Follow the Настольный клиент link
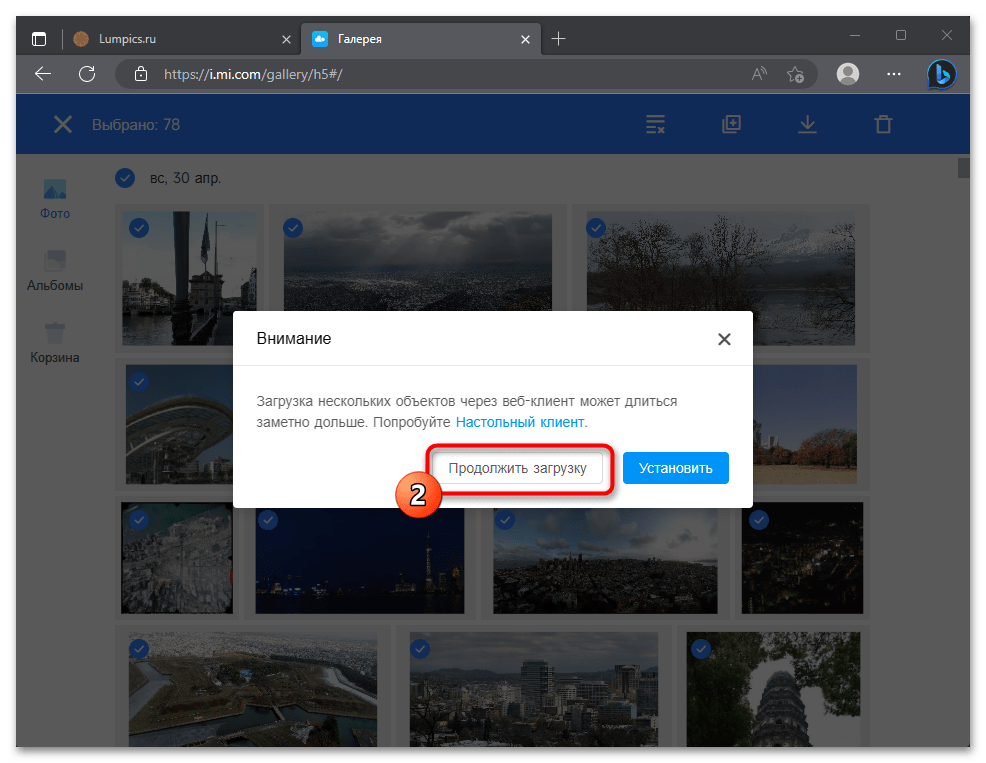 tap(520, 422)
